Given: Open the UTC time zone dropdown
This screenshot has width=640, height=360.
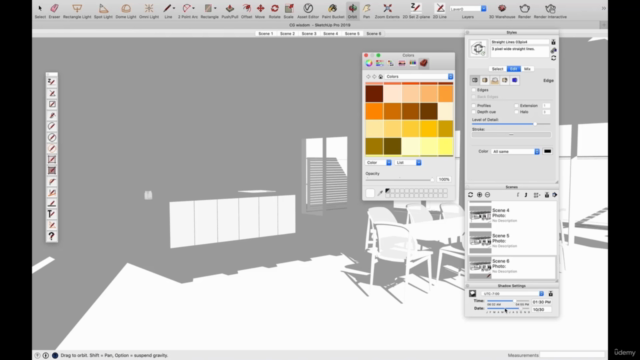Looking at the screenshot, I should click(x=512, y=294).
